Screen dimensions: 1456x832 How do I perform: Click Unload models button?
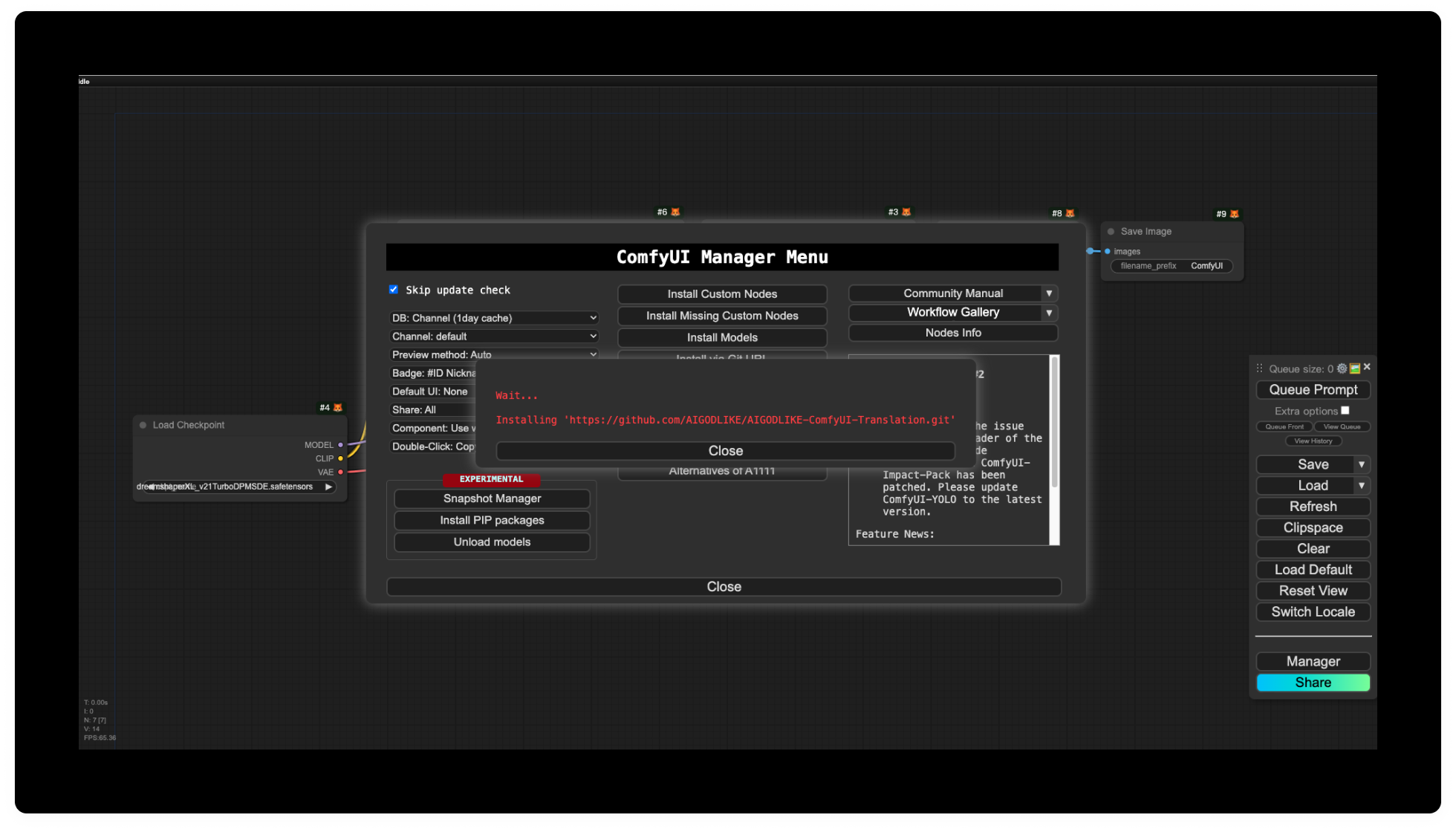point(492,542)
